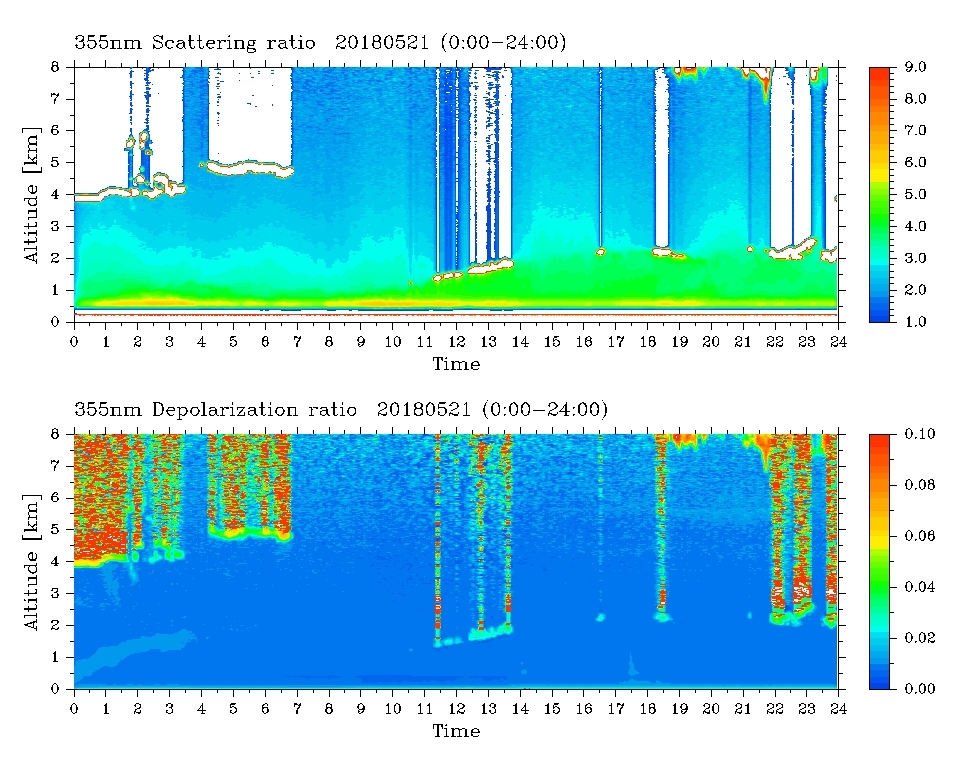Click the 7 km altitude tick label on the bottom plot
The image size is (960, 770).
[x=54, y=465]
